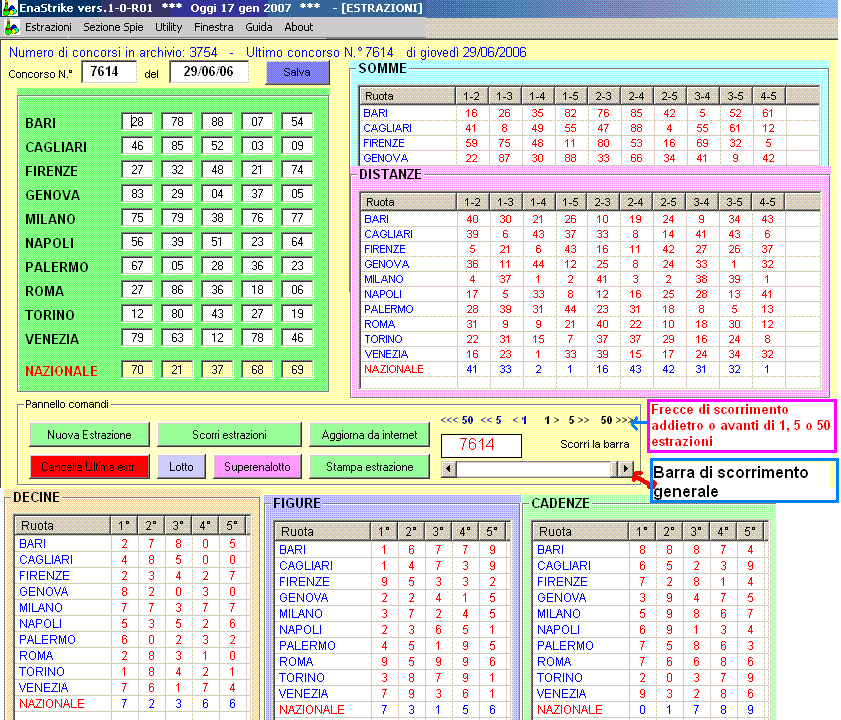Click MILANO fourth number field 76
The height and width of the screenshot is (720, 841).
coord(257,218)
